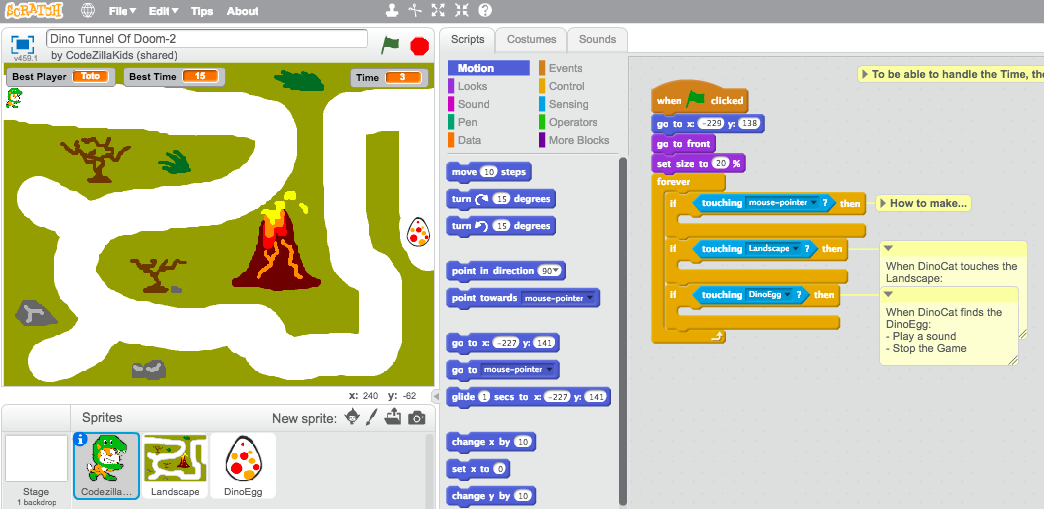Click set size to 20 value
This screenshot has width=1044, height=509.
pos(721,164)
